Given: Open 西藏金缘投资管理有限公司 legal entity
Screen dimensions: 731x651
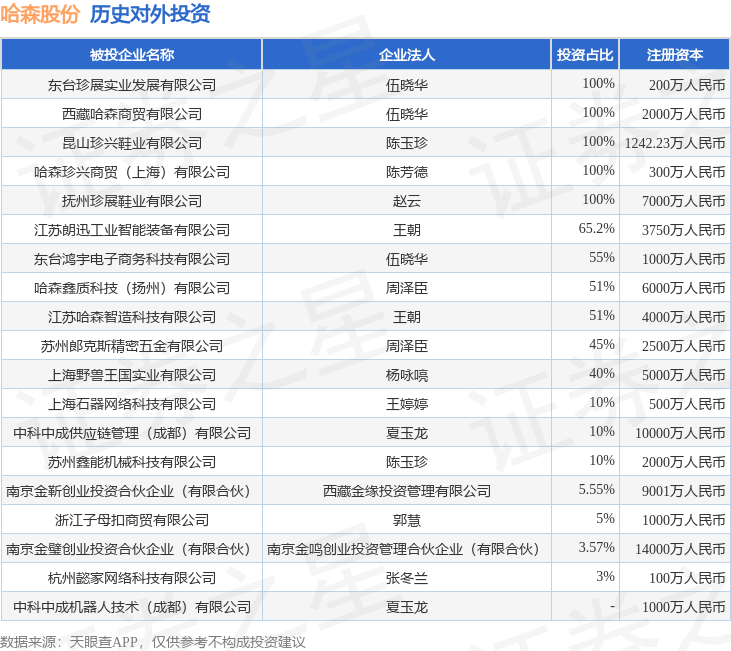Looking at the screenshot, I should point(407,491).
